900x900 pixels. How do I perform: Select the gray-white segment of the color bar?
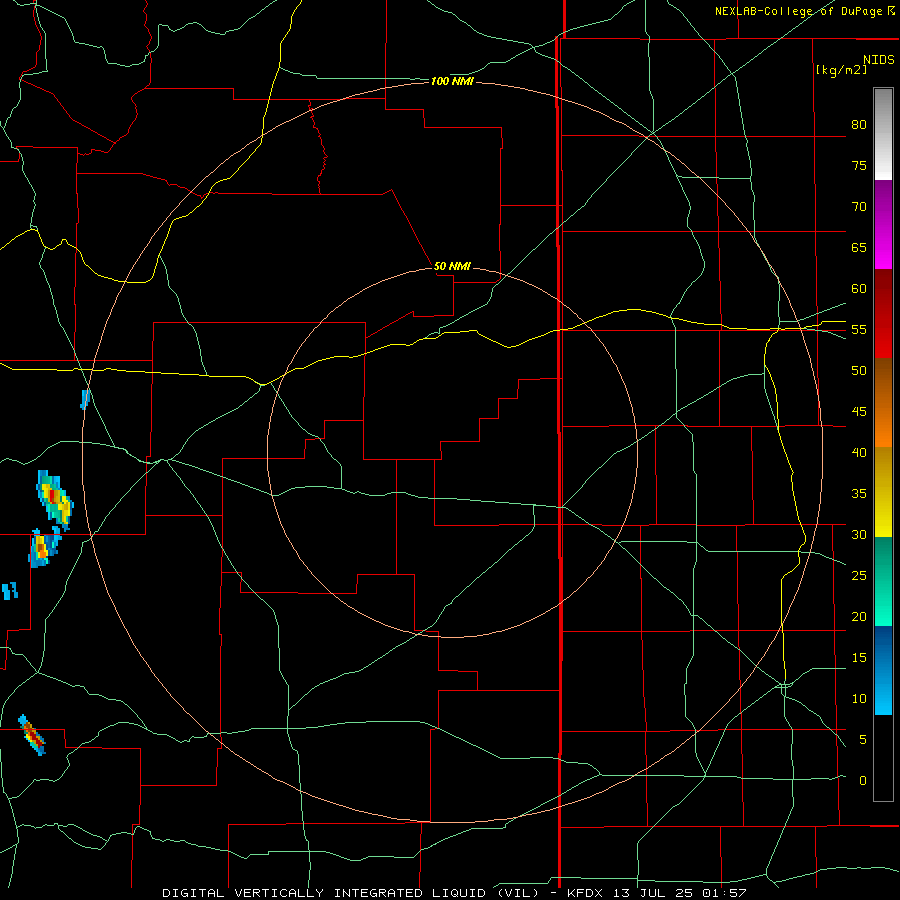[883, 134]
